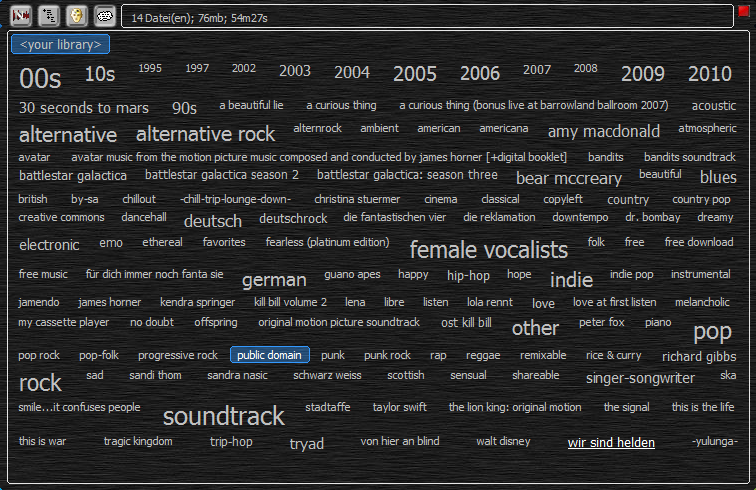Image resolution: width=756 pixels, height=490 pixels.
Task: Choose the richard gibbs tag
Action: click(699, 356)
